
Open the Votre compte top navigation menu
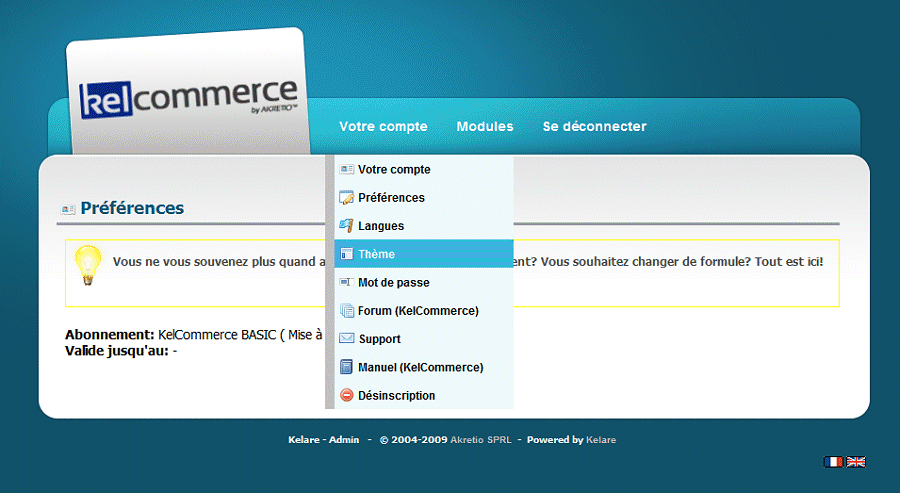coord(383,127)
